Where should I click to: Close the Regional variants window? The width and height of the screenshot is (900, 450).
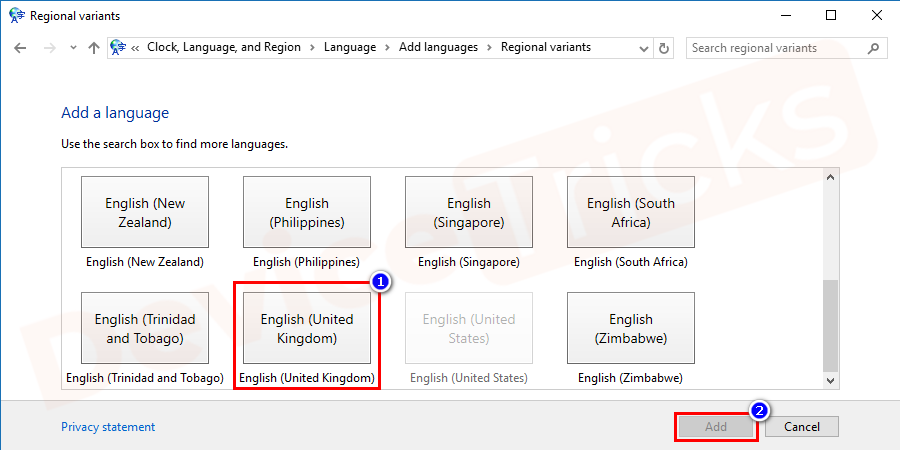point(876,15)
